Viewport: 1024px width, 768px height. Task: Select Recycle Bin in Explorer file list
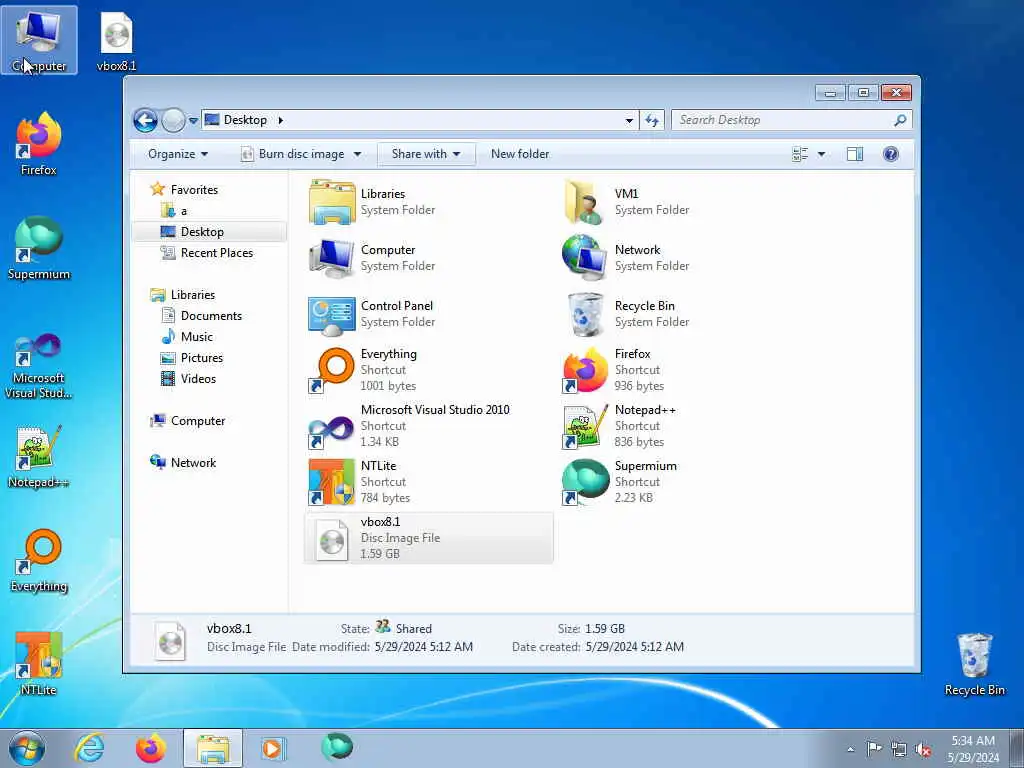coord(682,314)
